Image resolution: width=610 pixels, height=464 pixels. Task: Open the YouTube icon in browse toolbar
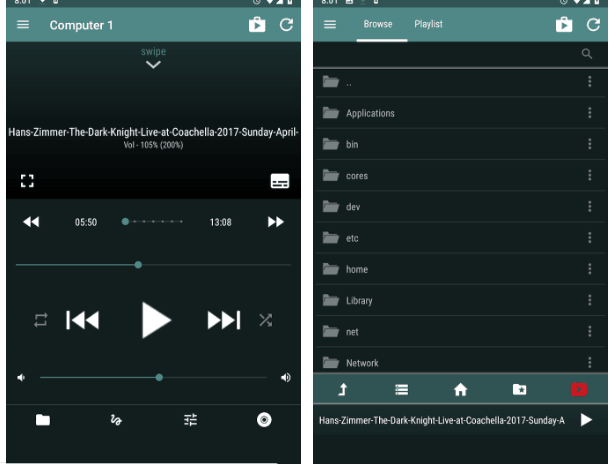pos(579,390)
